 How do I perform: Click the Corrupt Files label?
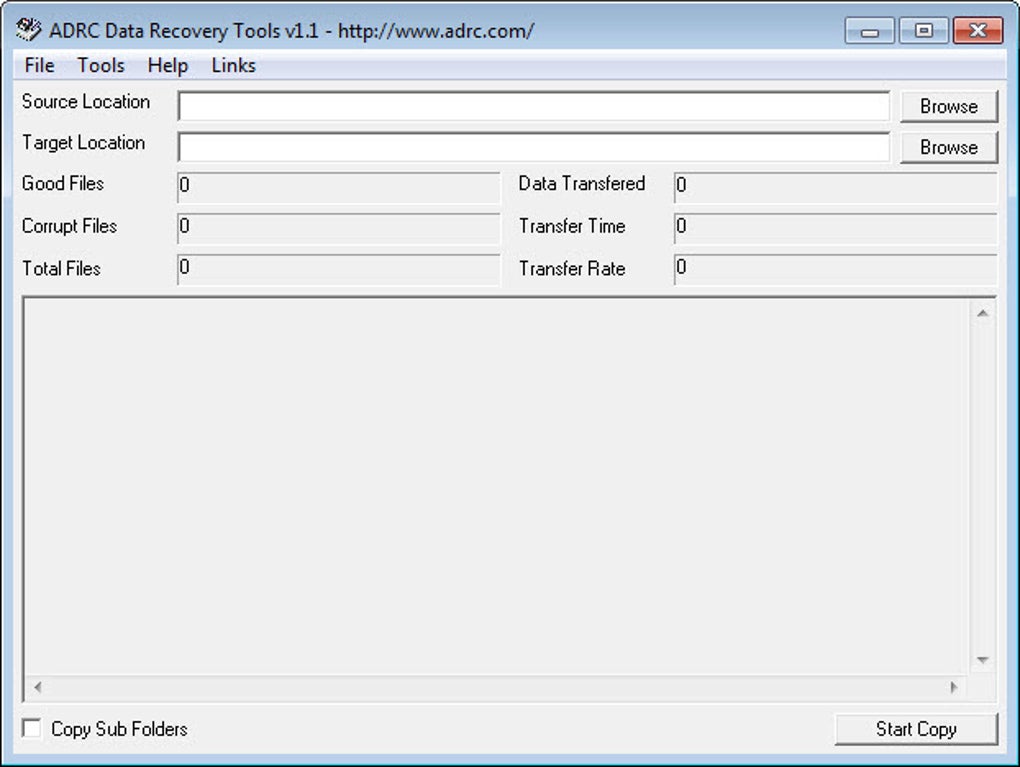click(x=69, y=226)
